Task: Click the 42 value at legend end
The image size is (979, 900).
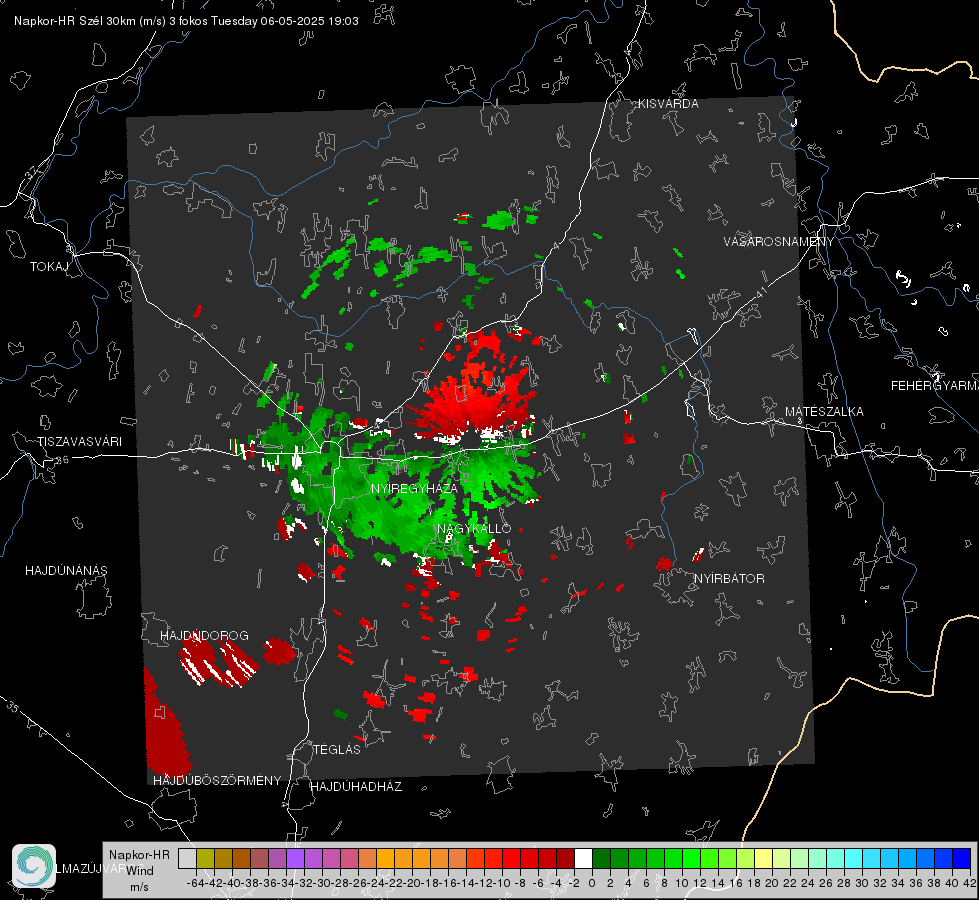Action: pos(969,883)
